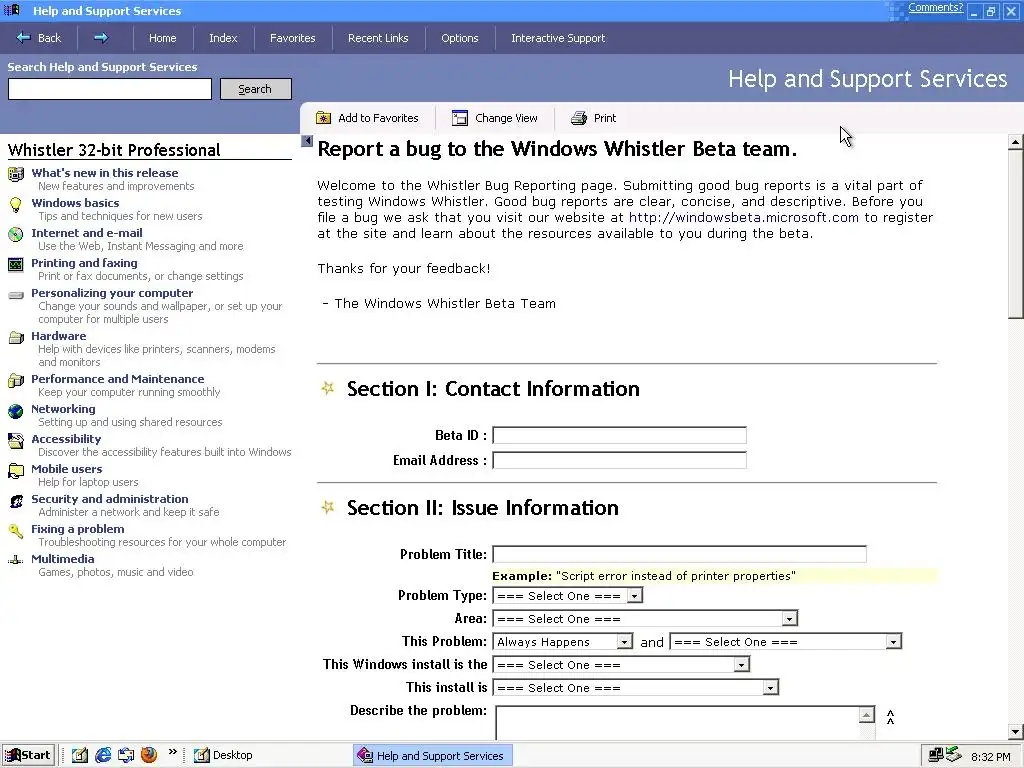Click the Help and Support Services taskbar button
Viewport: 1024px width, 768px height.
(x=433, y=756)
